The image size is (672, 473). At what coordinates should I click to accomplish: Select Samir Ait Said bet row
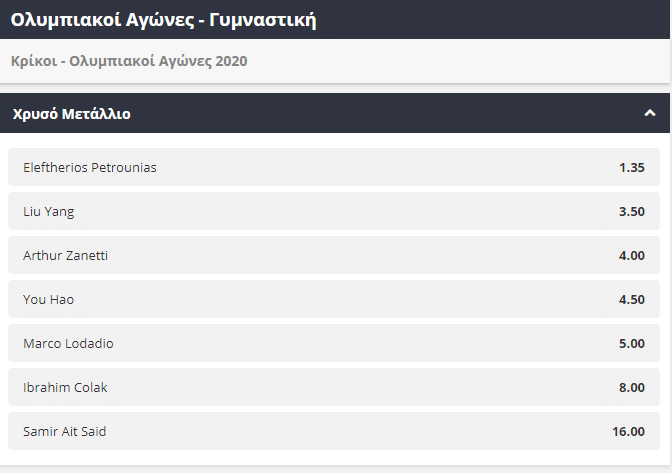point(334,431)
